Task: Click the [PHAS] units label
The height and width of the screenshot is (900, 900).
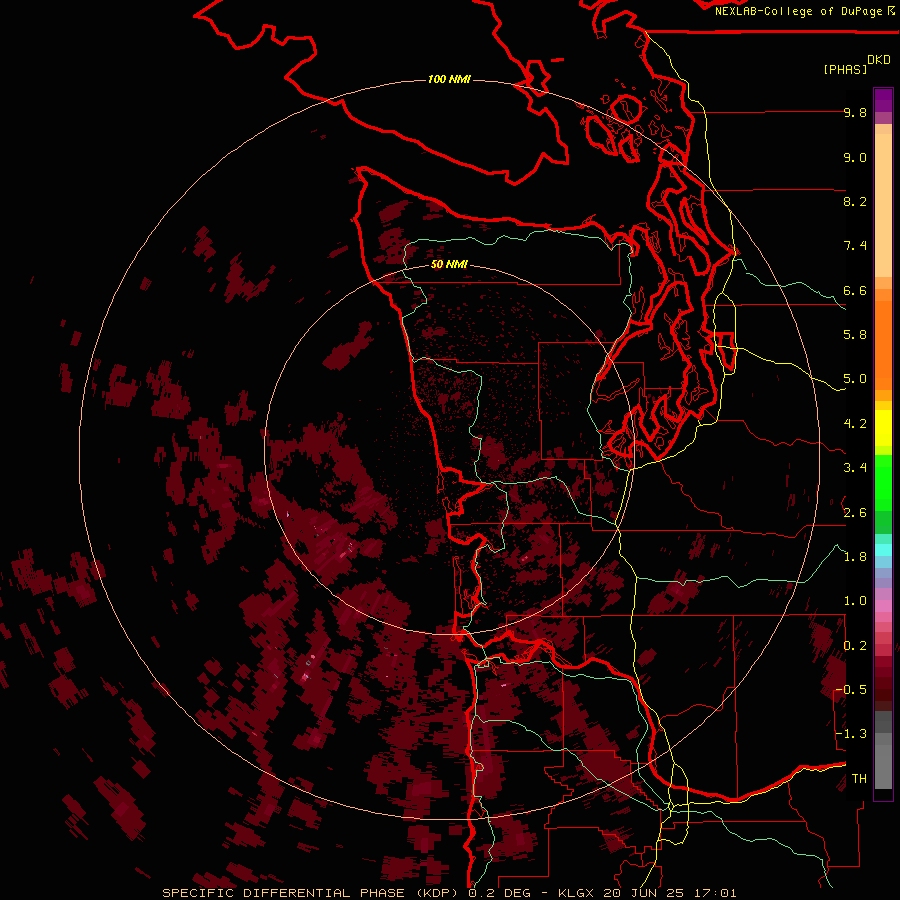Action: click(845, 69)
